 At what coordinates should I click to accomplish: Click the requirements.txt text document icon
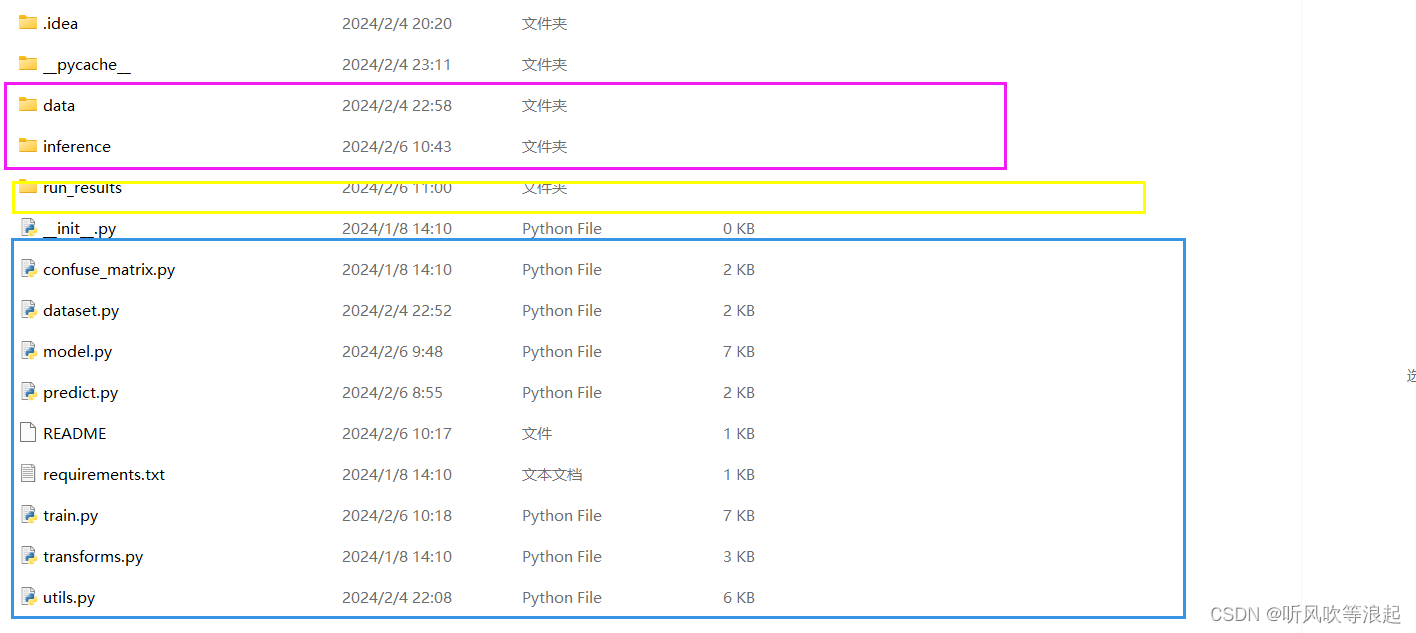(x=28, y=474)
